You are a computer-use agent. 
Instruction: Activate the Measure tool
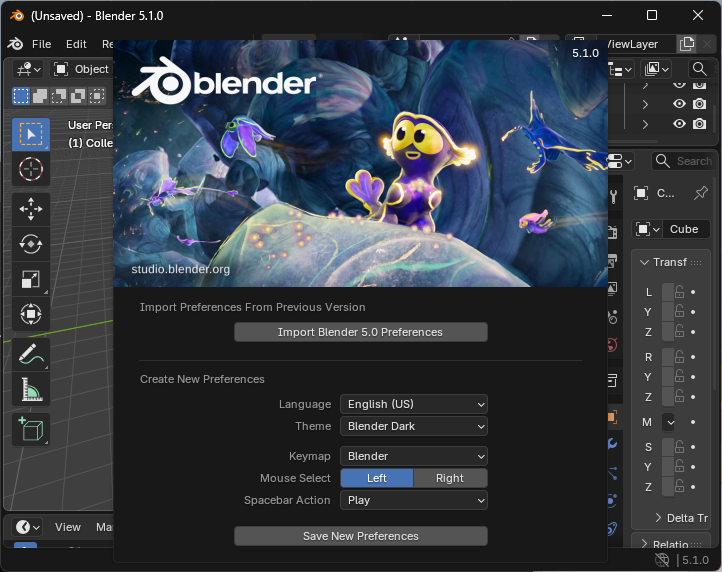coord(30,389)
